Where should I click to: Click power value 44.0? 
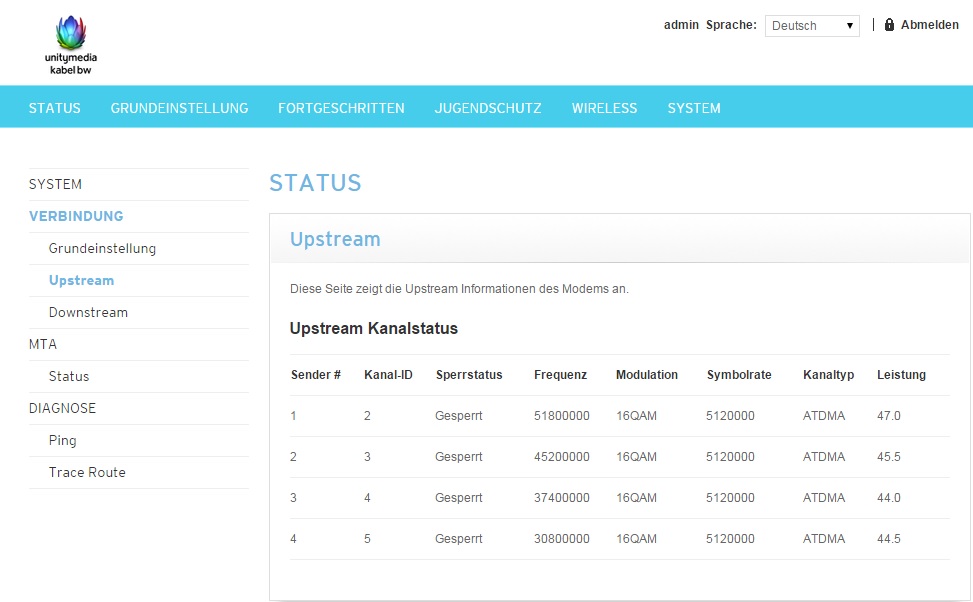tap(889, 498)
